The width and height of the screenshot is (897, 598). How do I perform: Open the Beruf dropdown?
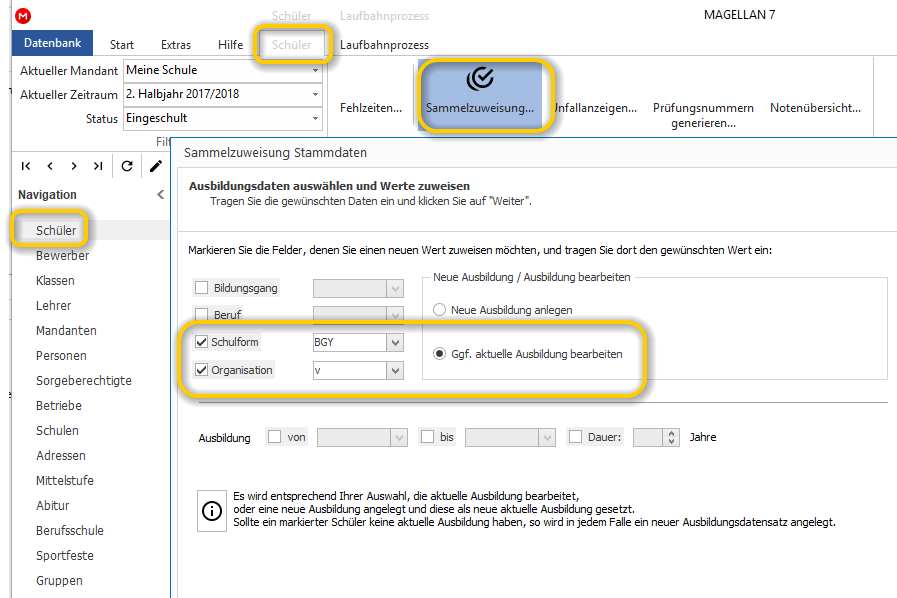[395, 315]
